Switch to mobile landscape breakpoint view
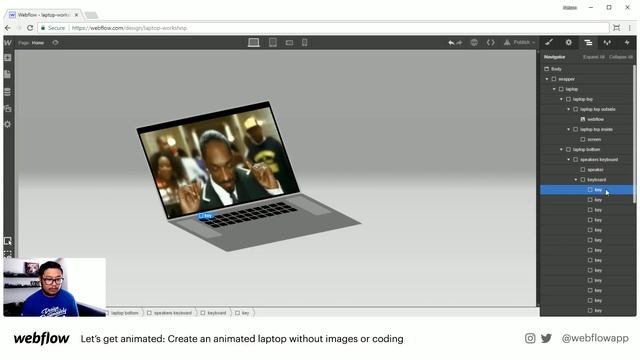Screen dimensions: 640x360 tap(289, 42)
